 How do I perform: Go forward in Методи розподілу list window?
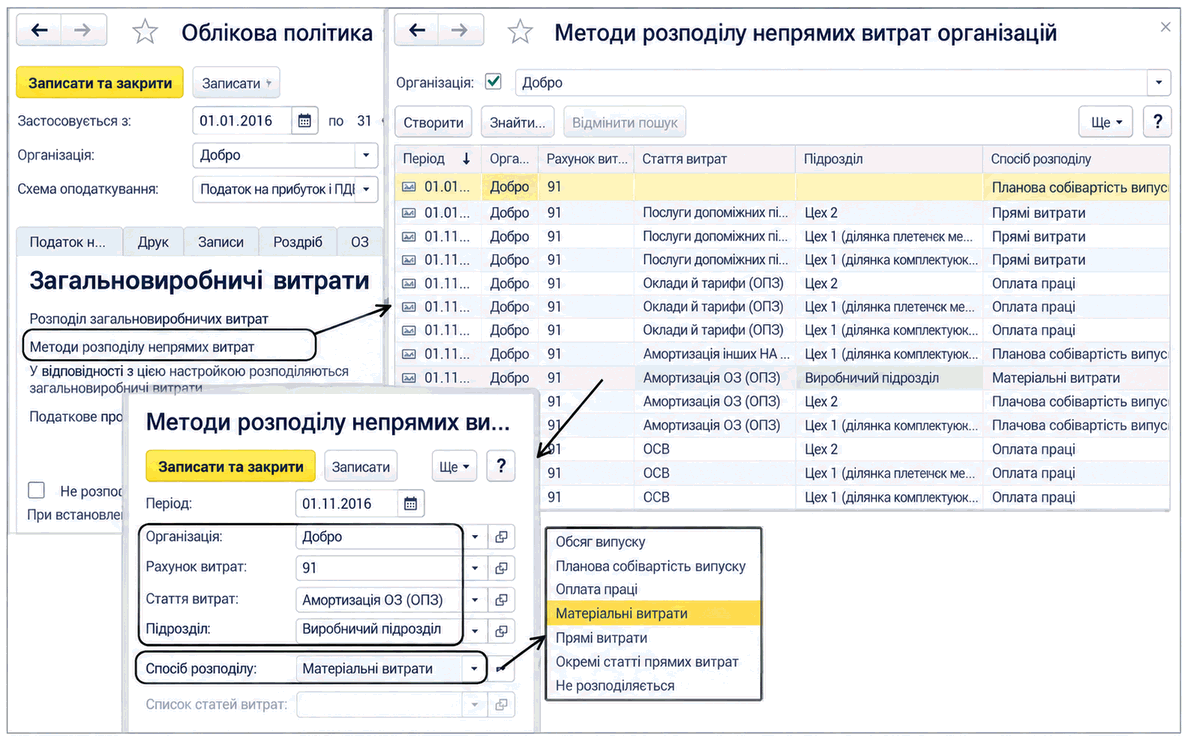tap(460, 30)
